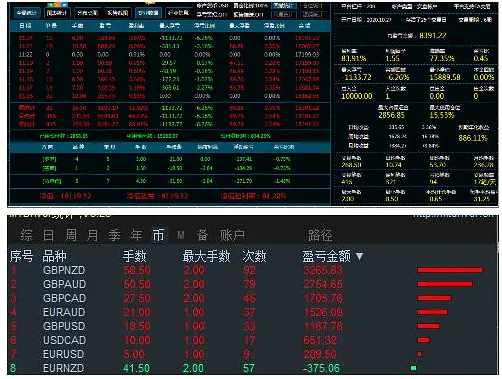Image resolution: width=502 pixels, height=379 pixels.
Task: Open the 备 notes tab
Action: pos(202,235)
